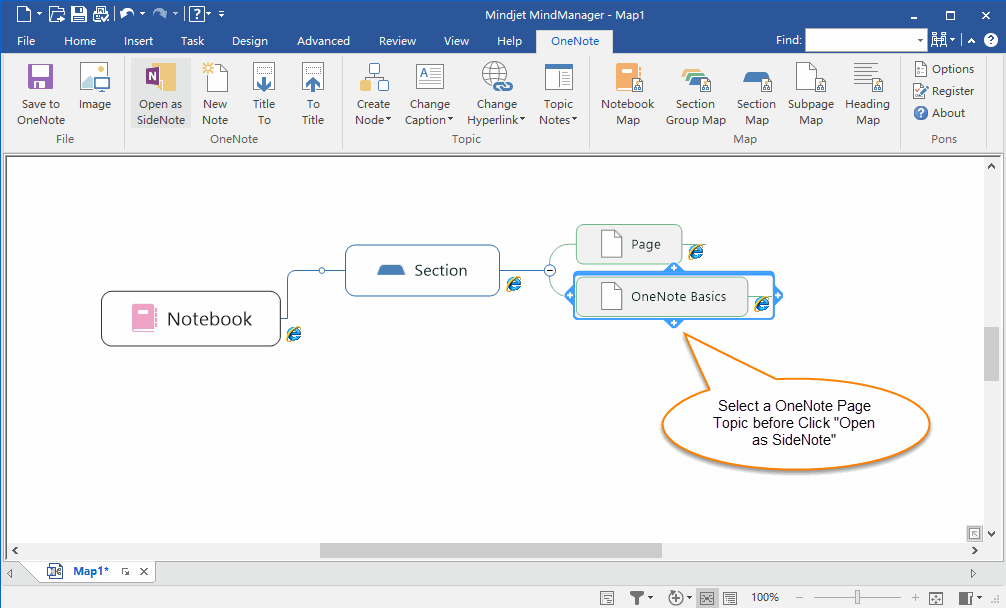The height and width of the screenshot is (608, 1006).
Task: Click the Help question mark icon at top right
Action: coord(991,40)
